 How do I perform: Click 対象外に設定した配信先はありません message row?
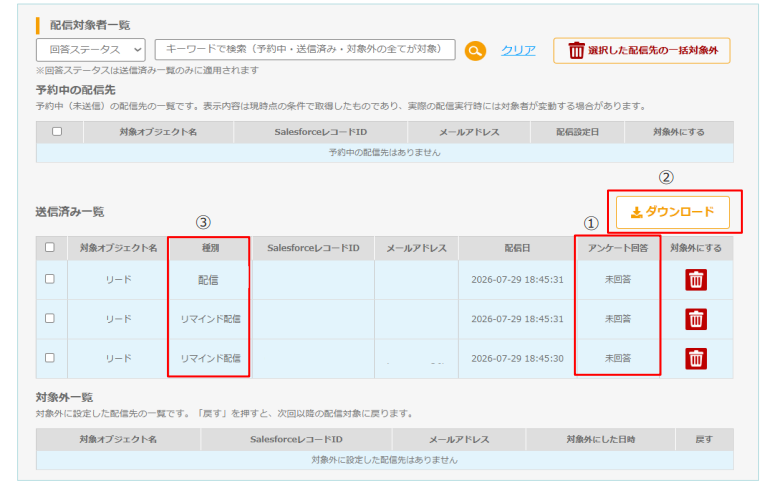click(x=385, y=460)
